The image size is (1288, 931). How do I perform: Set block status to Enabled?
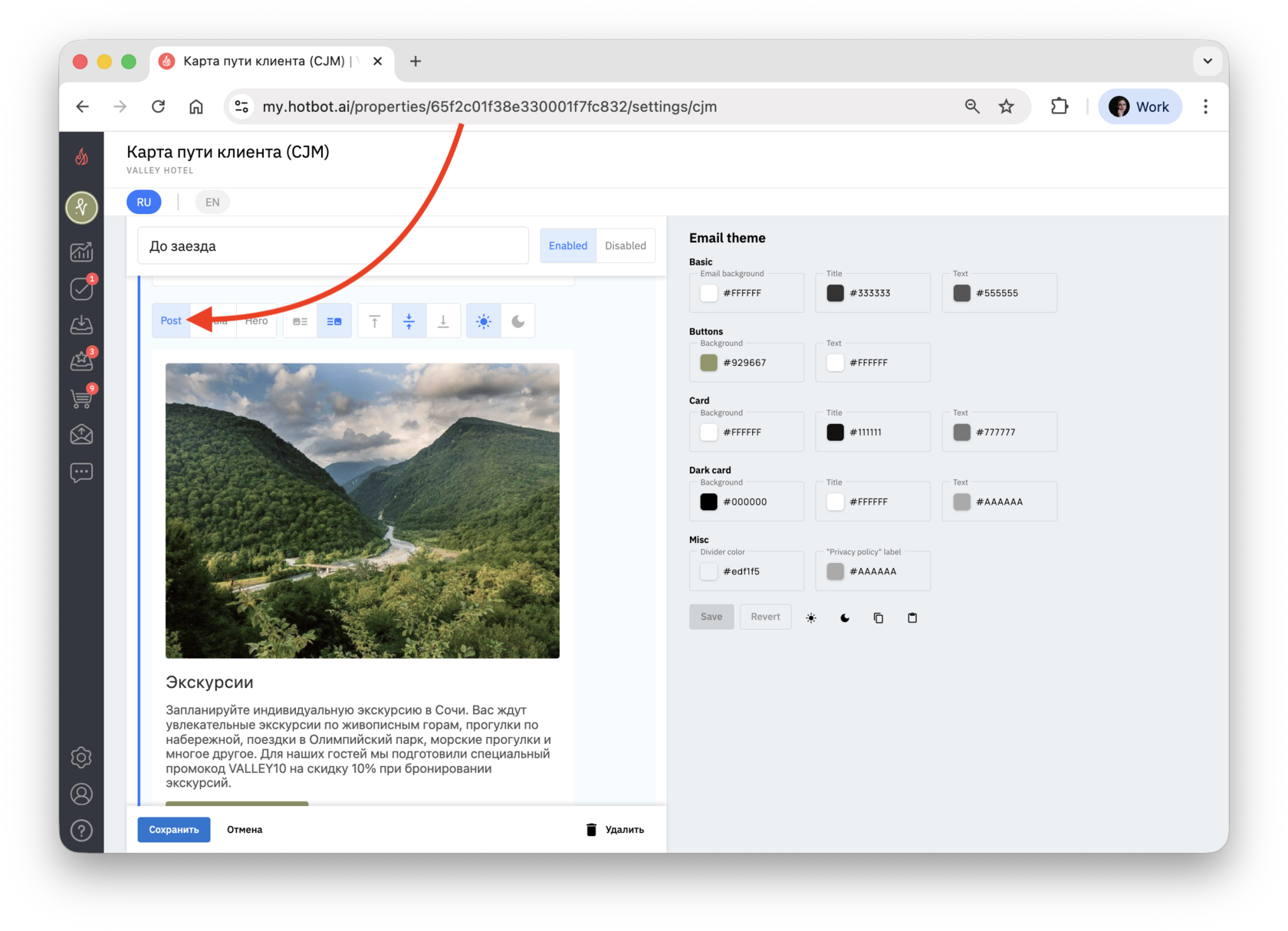[568, 246]
